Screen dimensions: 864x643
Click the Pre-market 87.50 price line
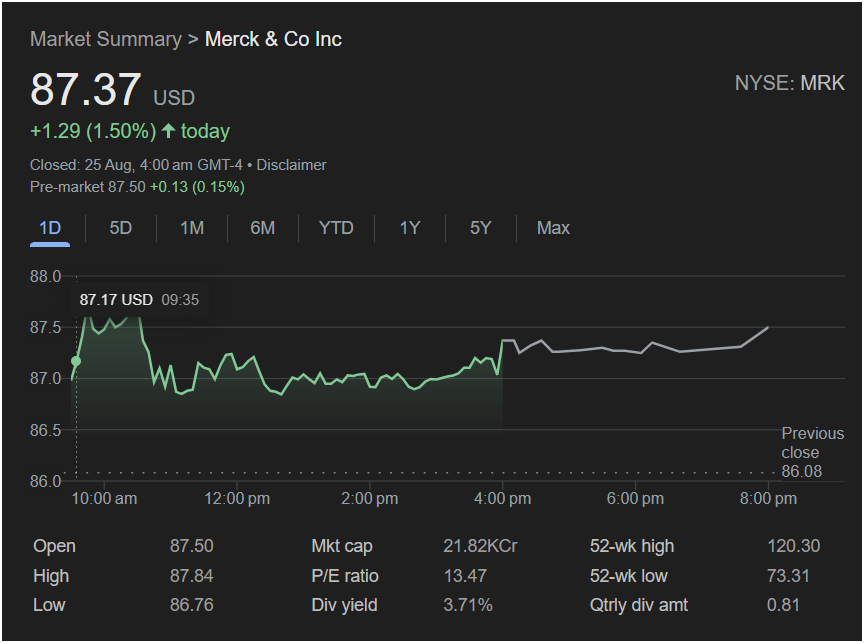(x=137, y=187)
